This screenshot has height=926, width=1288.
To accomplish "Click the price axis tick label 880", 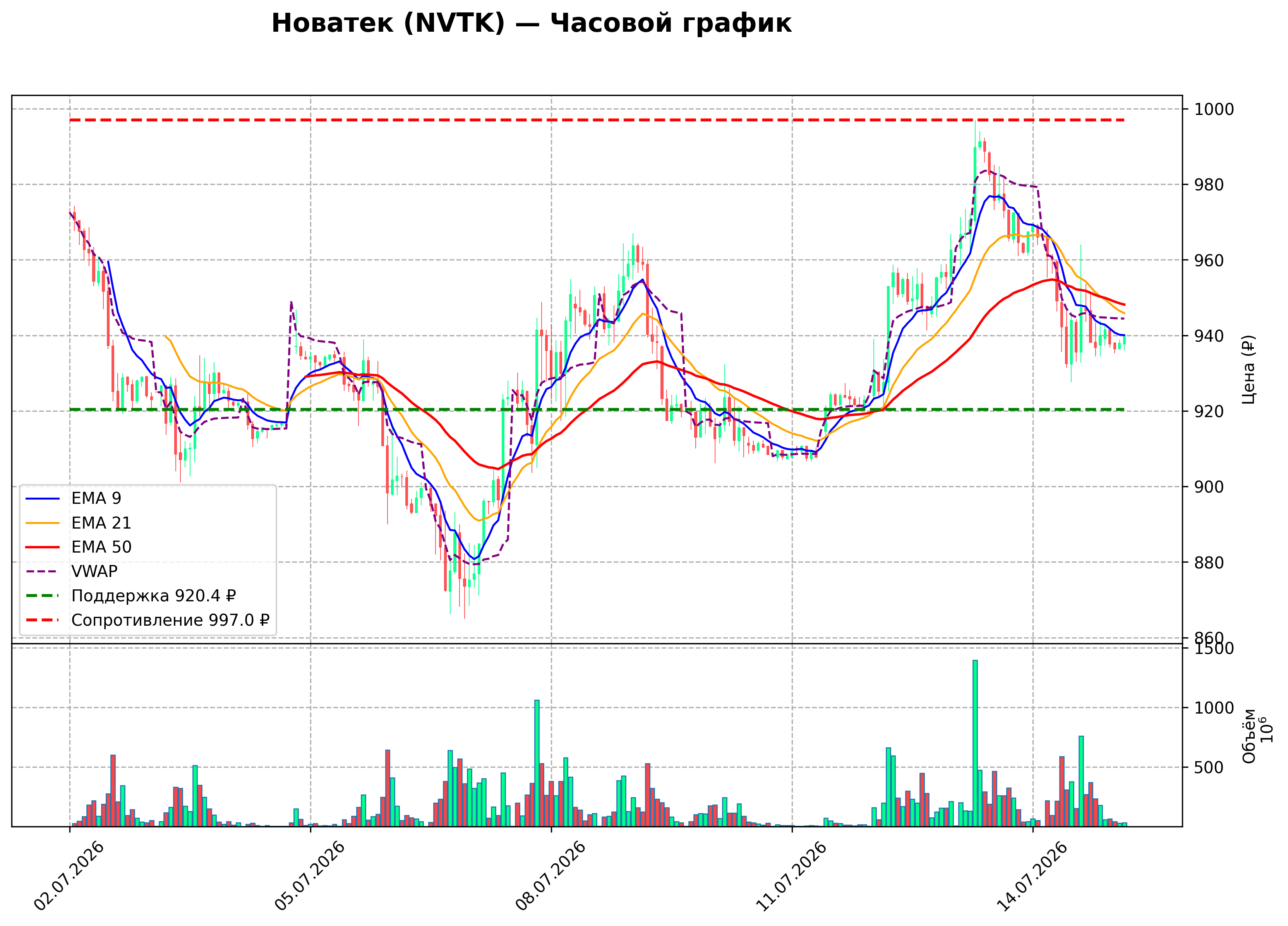I will (x=1209, y=562).
